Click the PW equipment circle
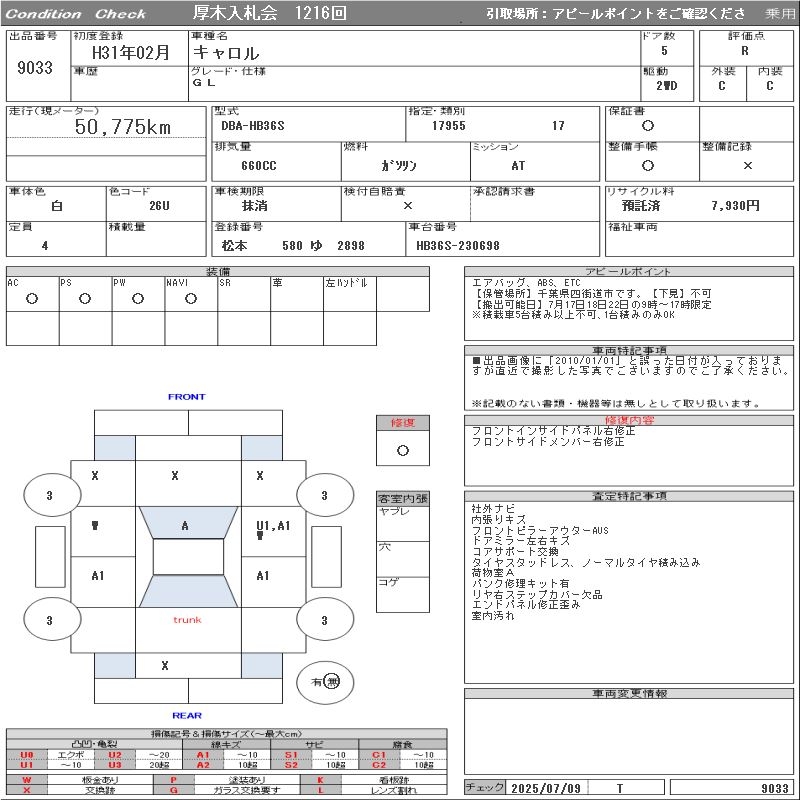The image size is (800, 800). point(138,298)
